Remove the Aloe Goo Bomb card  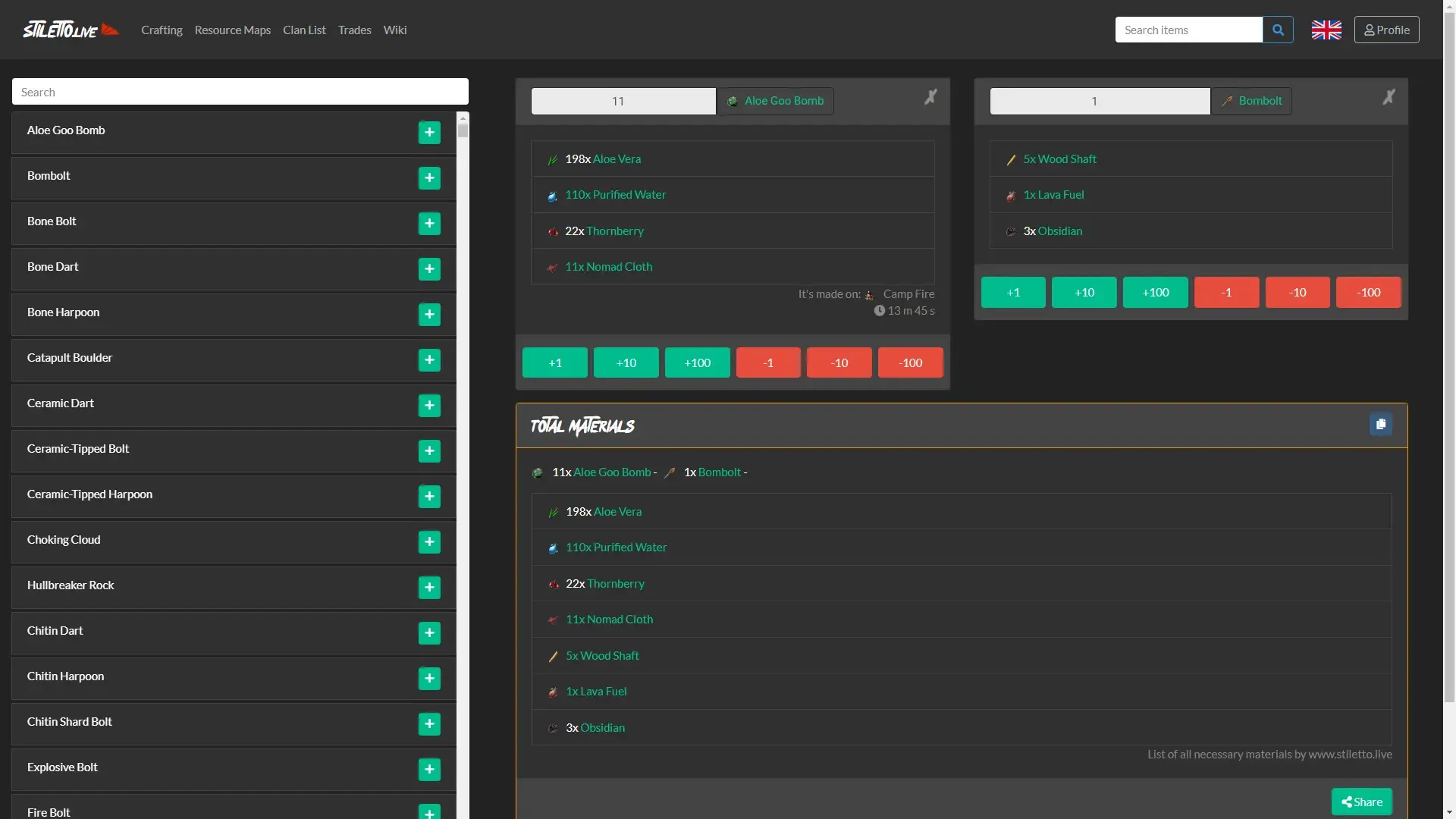coord(930,97)
